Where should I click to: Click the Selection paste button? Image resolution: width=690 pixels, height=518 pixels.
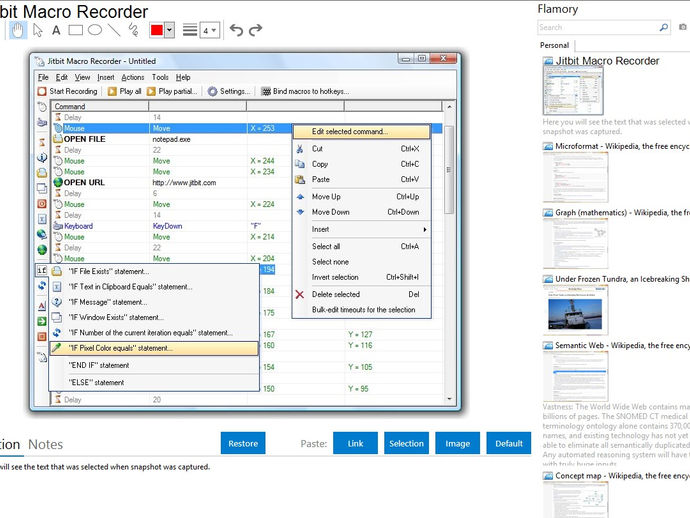click(x=406, y=443)
